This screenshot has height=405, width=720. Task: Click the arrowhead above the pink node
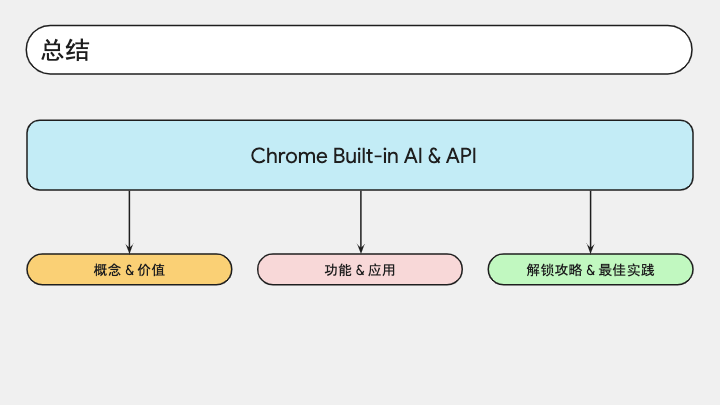point(361,248)
